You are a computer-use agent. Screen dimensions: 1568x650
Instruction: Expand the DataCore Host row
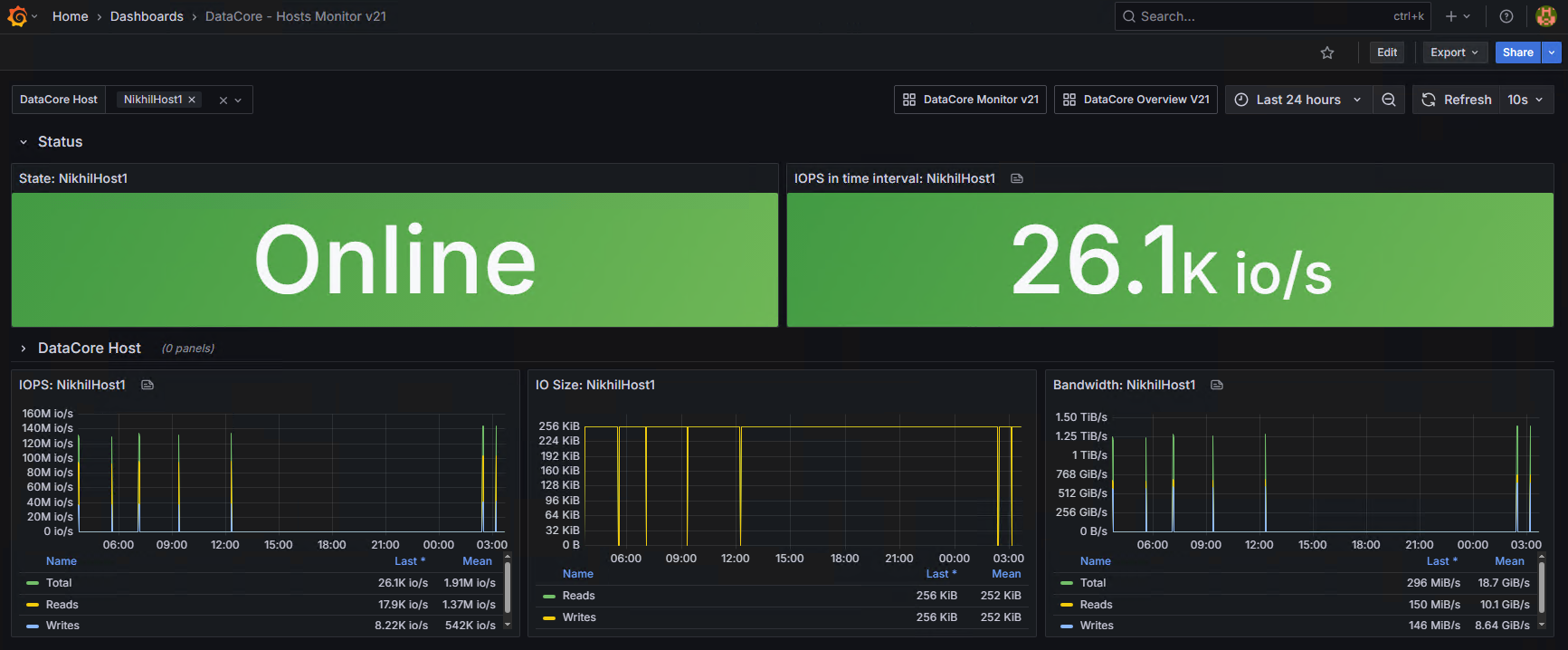tap(89, 348)
